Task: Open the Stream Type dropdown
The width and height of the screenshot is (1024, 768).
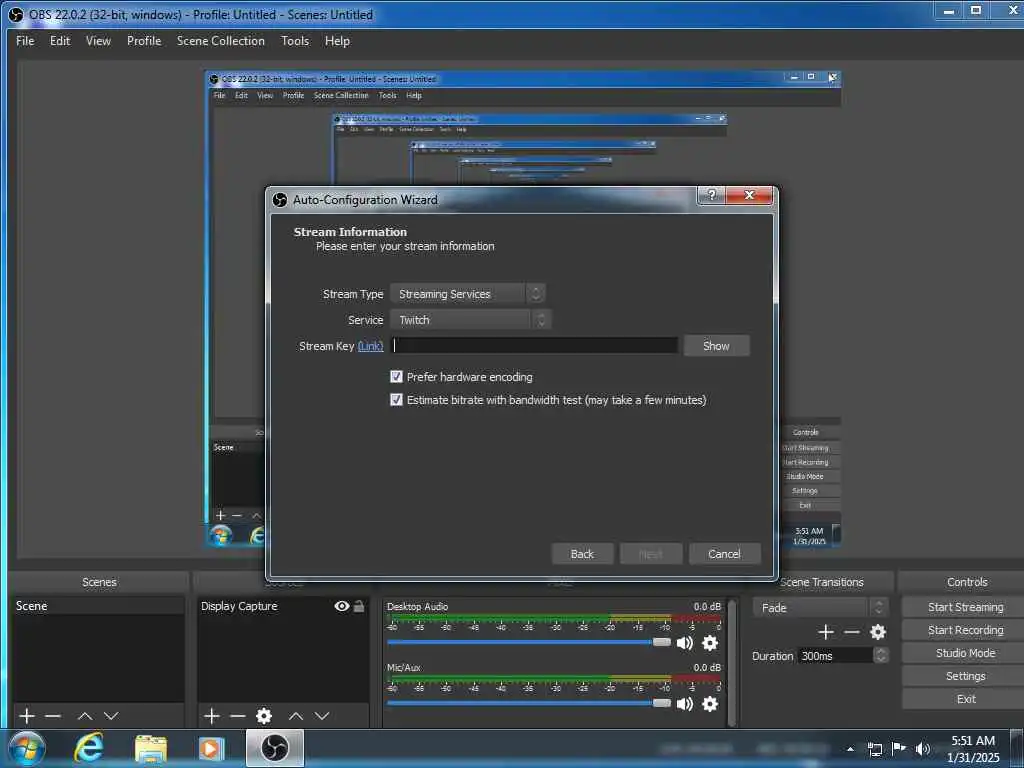Action: pyautogui.click(x=468, y=294)
